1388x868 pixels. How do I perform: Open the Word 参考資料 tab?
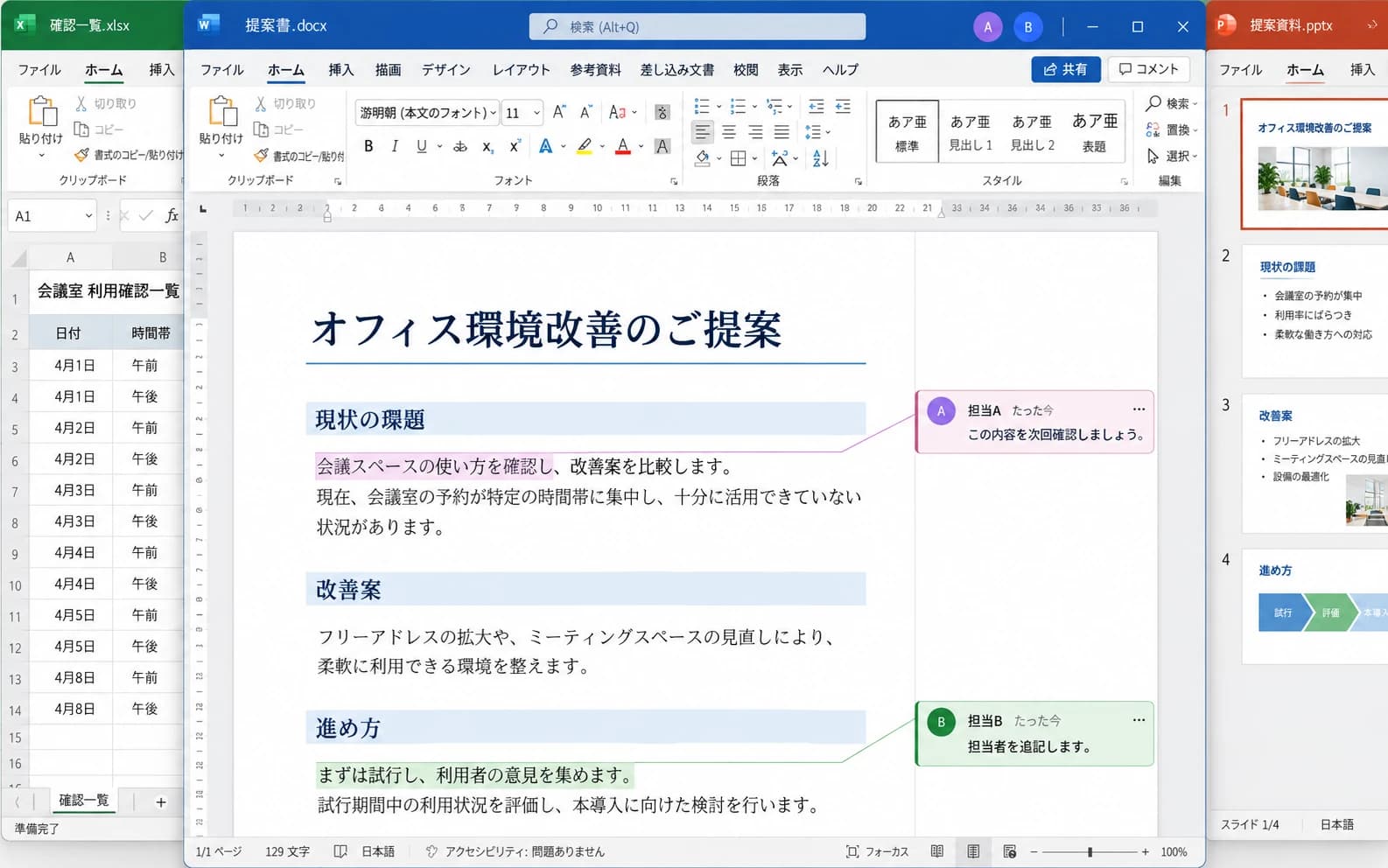[595, 70]
